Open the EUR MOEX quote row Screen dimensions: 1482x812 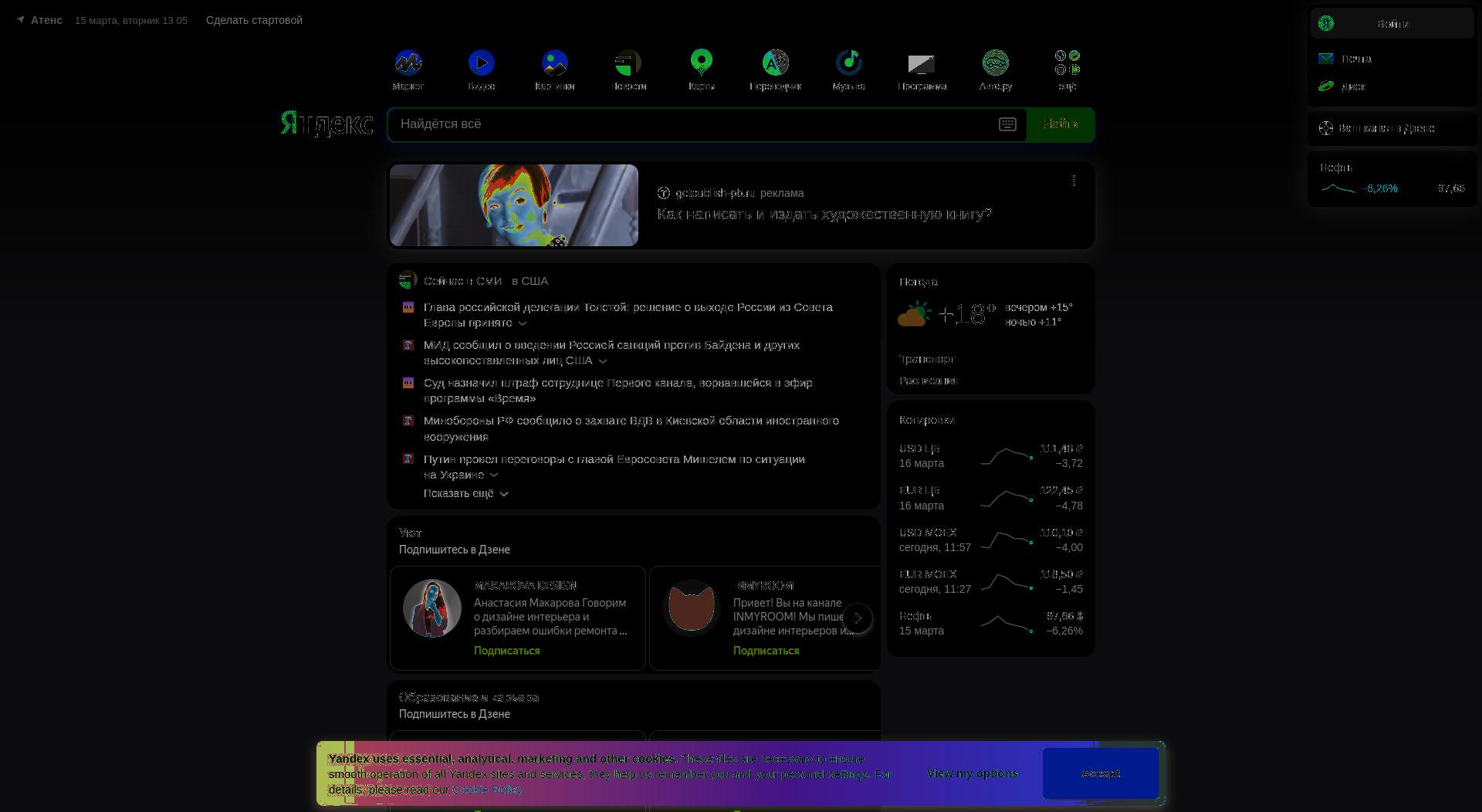pyautogui.click(x=991, y=582)
